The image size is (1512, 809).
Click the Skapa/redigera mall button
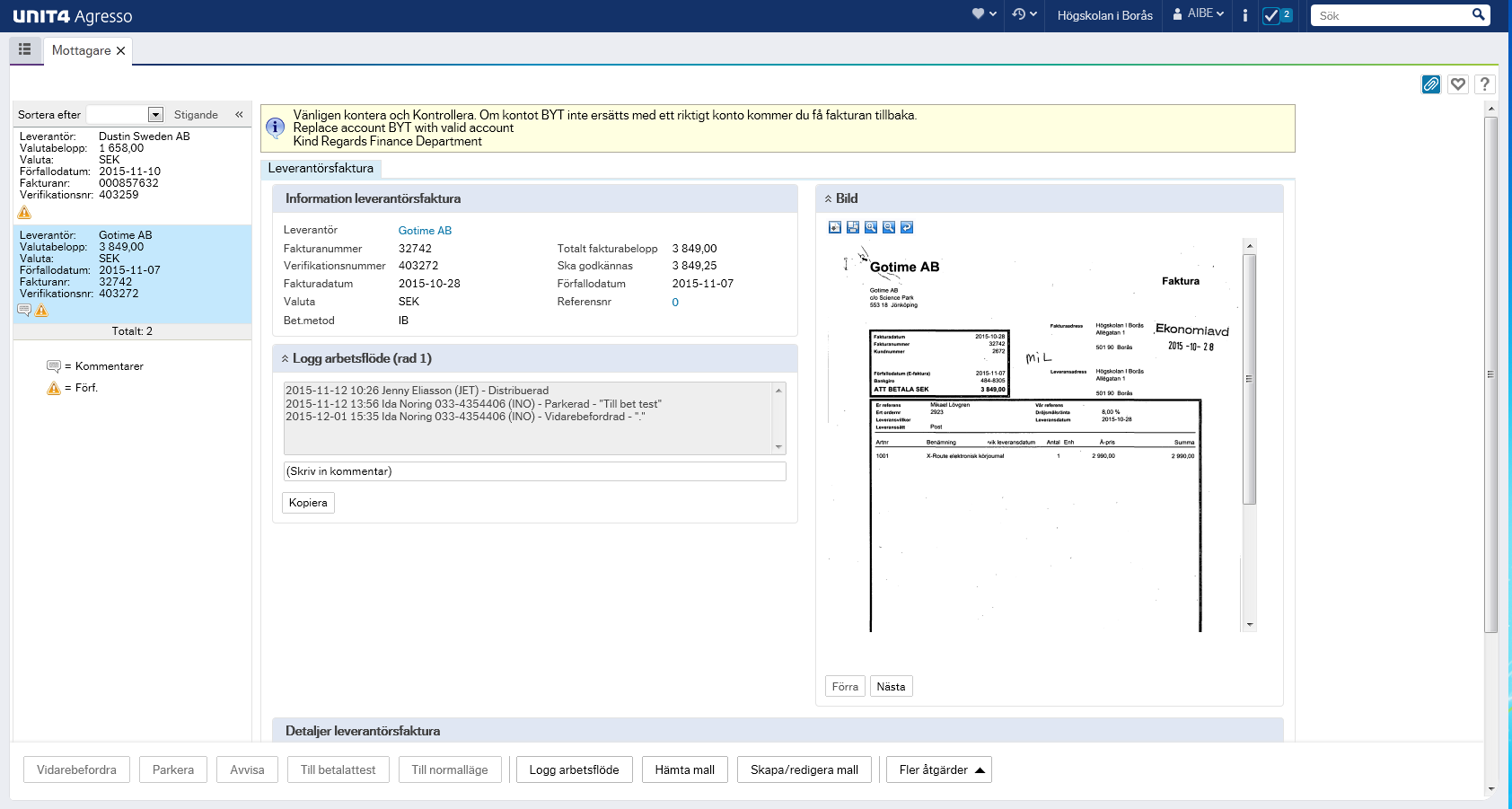click(804, 769)
